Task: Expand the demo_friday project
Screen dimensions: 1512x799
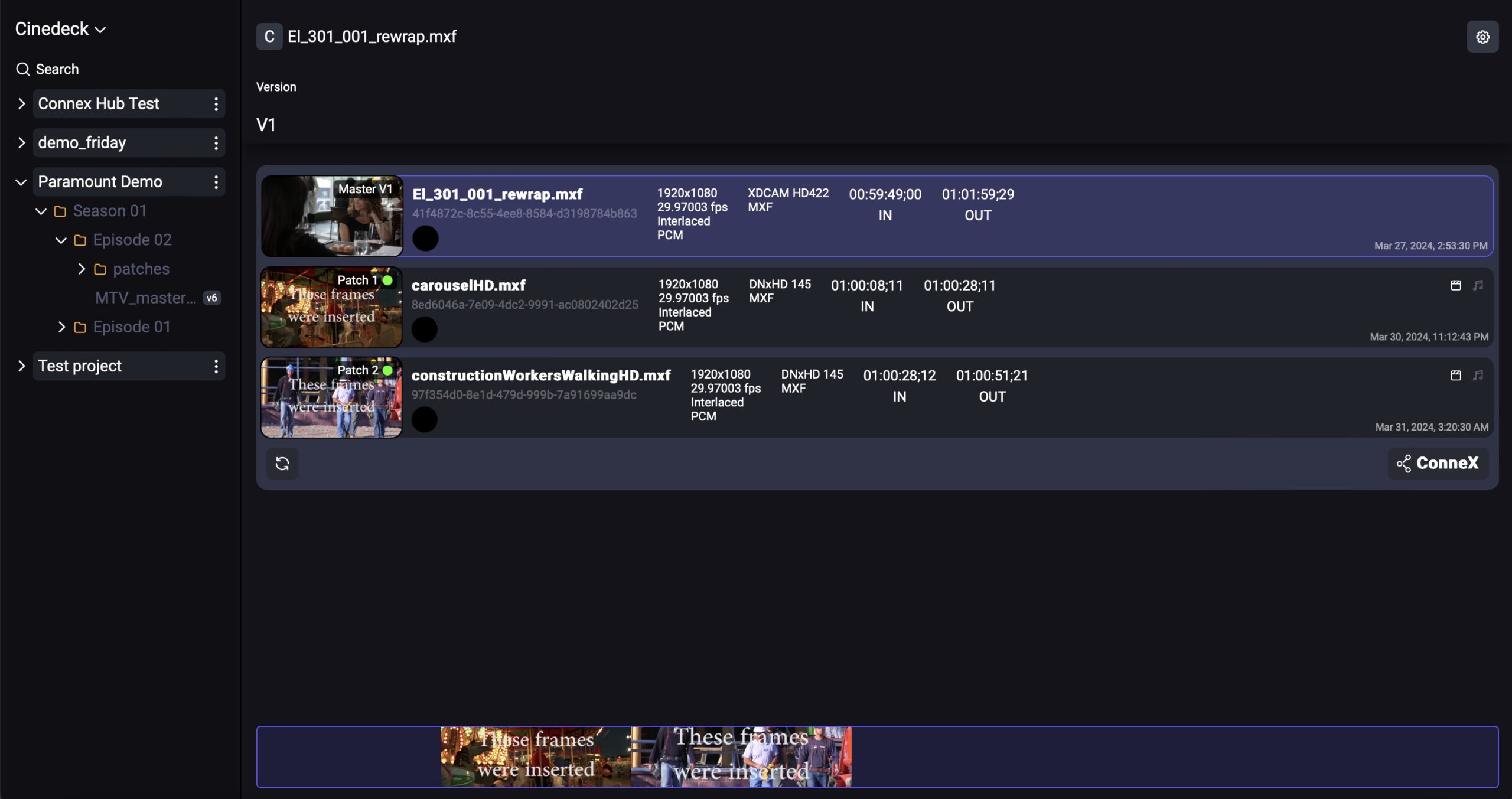Action: point(22,143)
